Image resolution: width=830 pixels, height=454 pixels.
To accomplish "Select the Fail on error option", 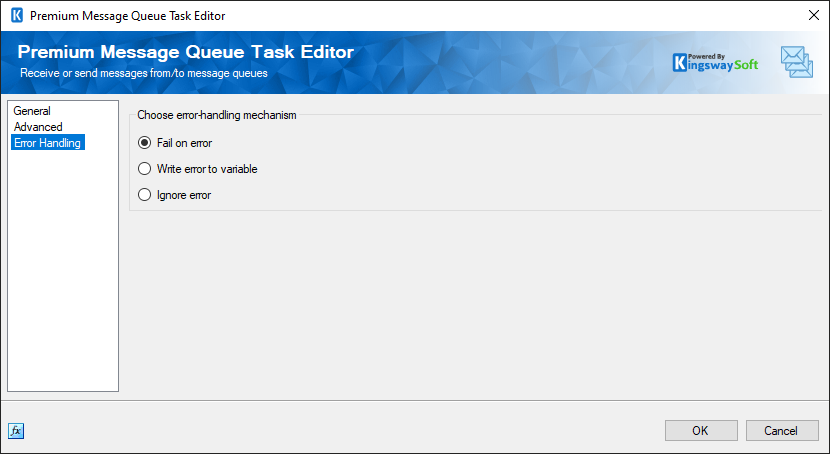I will [x=145, y=143].
